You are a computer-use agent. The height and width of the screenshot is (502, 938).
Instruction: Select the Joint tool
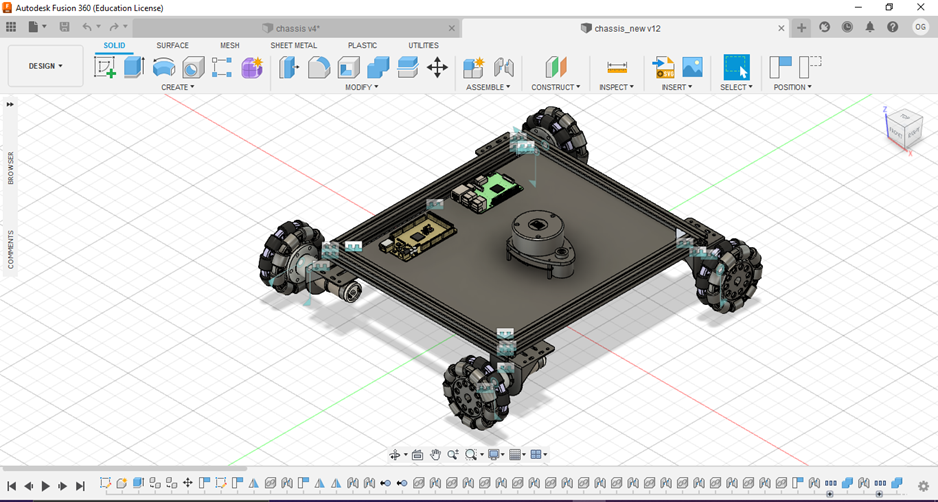[x=504, y=67]
